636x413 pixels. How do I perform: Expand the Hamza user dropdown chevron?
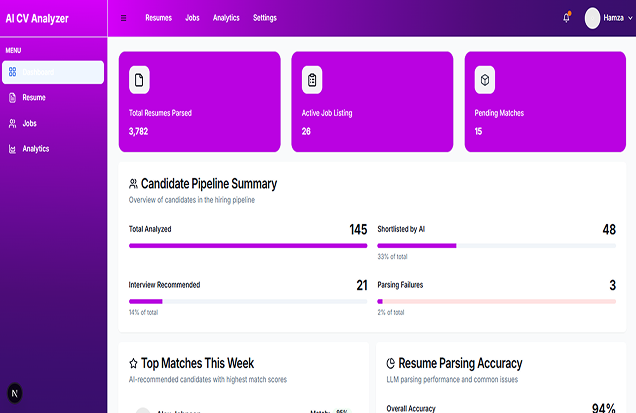pos(629,18)
